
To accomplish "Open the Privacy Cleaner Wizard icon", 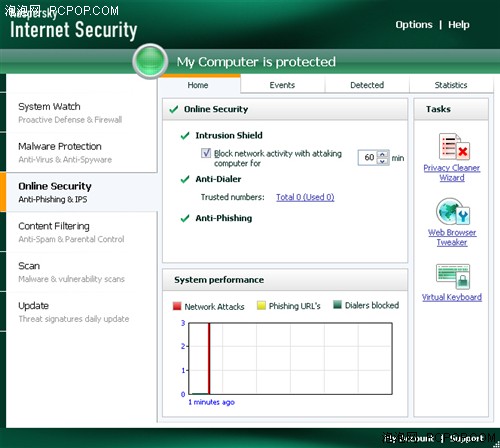I will pos(454,147).
